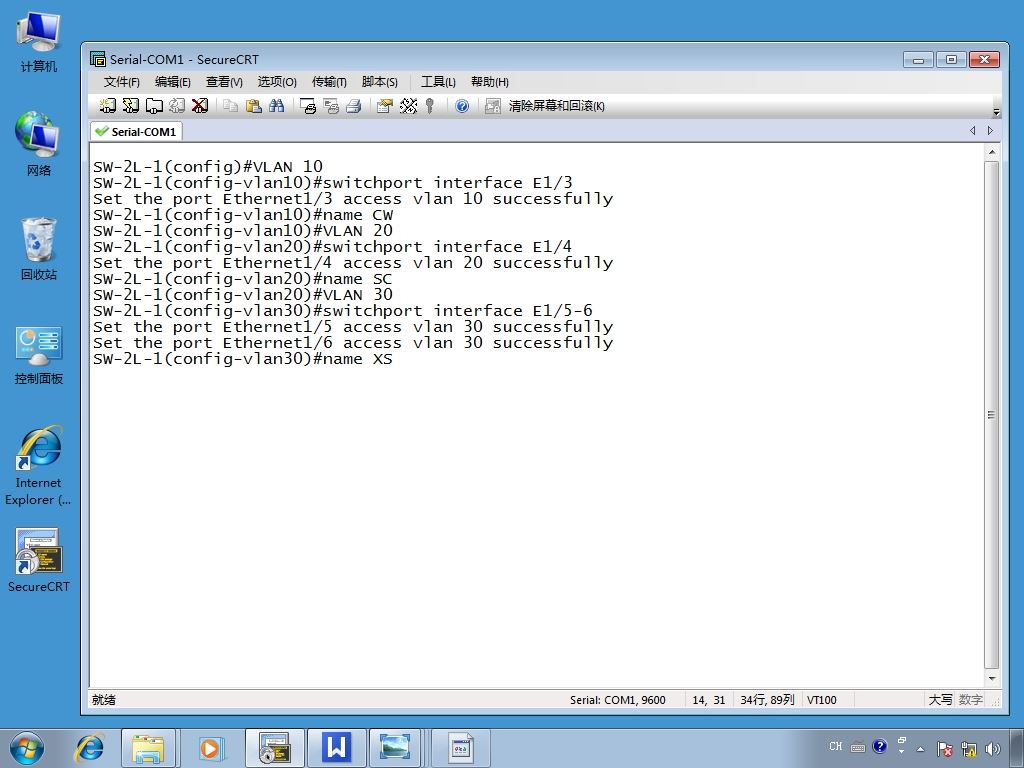Click the terminal vertical scrollbar thumb
The image size is (1024, 768).
pyautogui.click(x=991, y=415)
